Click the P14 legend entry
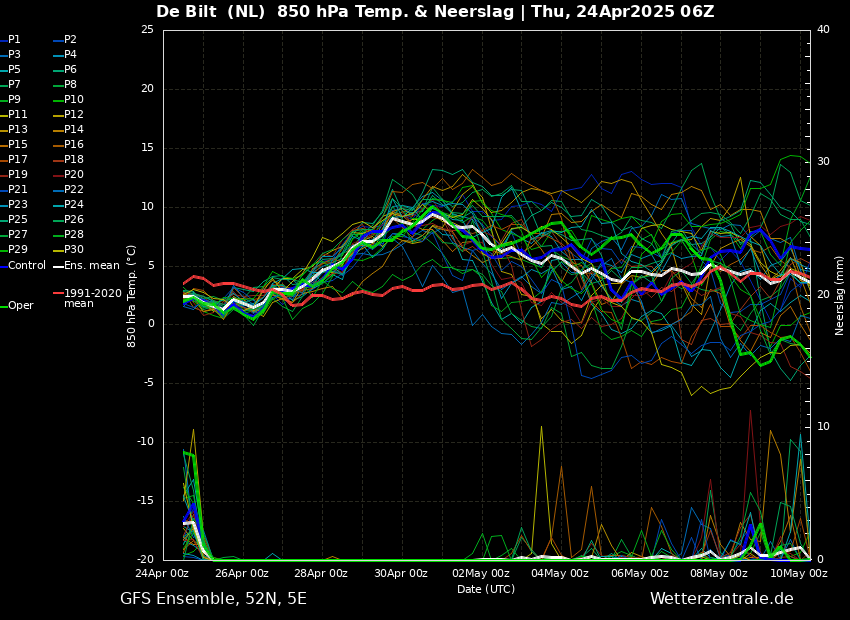The width and height of the screenshot is (850, 620). pyautogui.click(x=68, y=130)
